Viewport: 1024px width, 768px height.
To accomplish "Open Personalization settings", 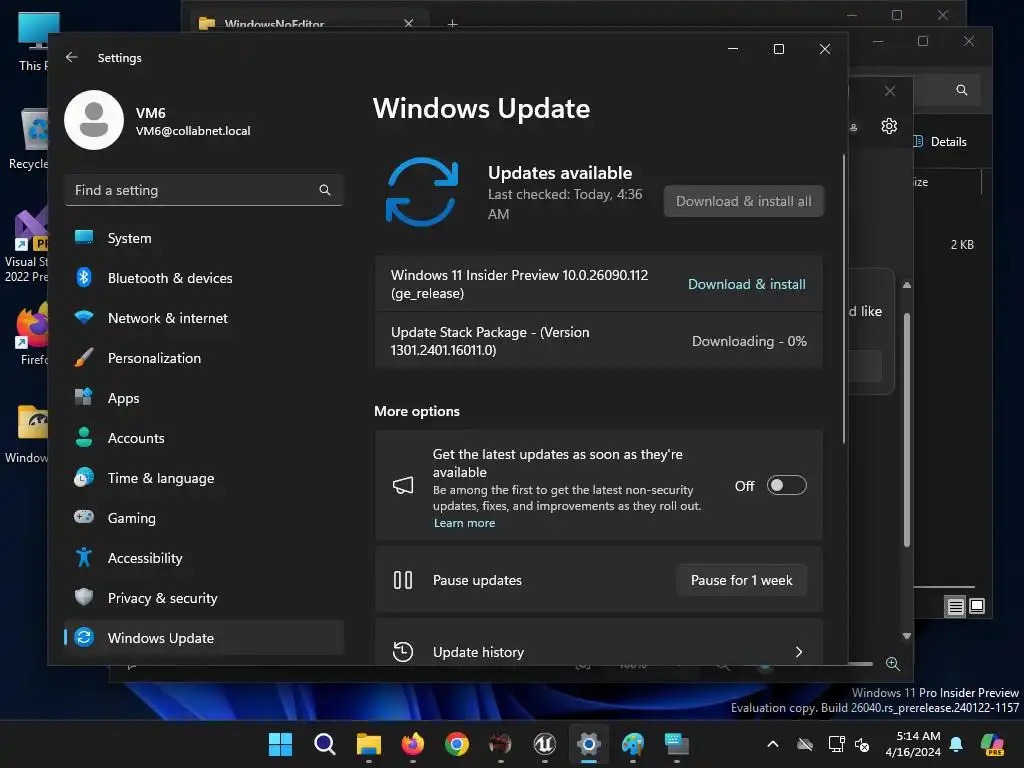I will click(x=204, y=358).
